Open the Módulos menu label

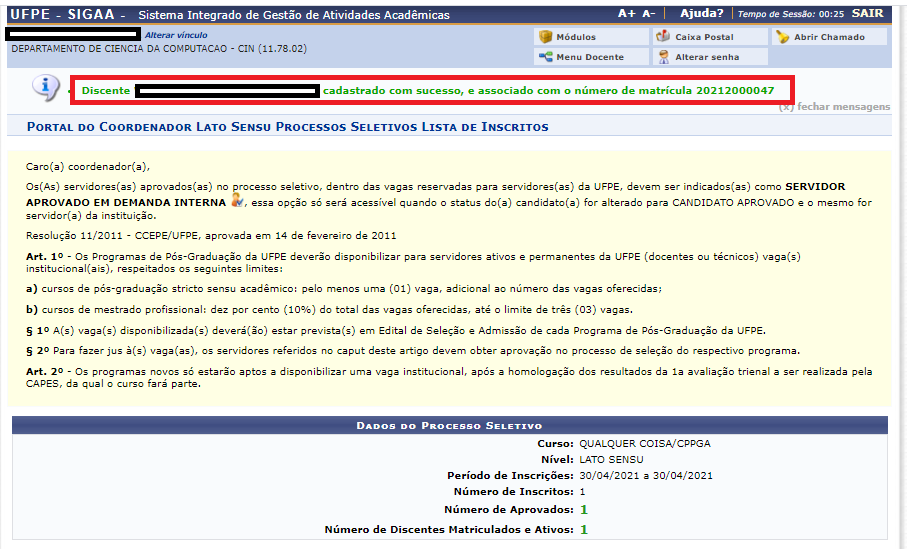pos(575,37)
